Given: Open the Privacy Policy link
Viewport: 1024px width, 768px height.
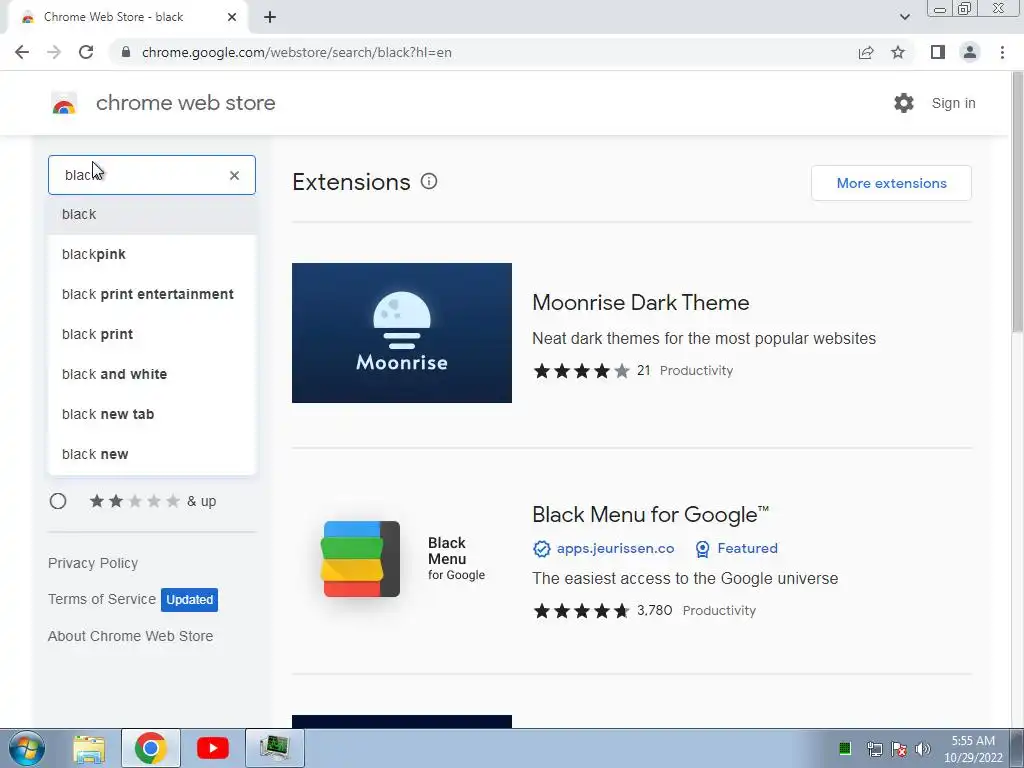Looking at the screenshot, I should 93,563.
